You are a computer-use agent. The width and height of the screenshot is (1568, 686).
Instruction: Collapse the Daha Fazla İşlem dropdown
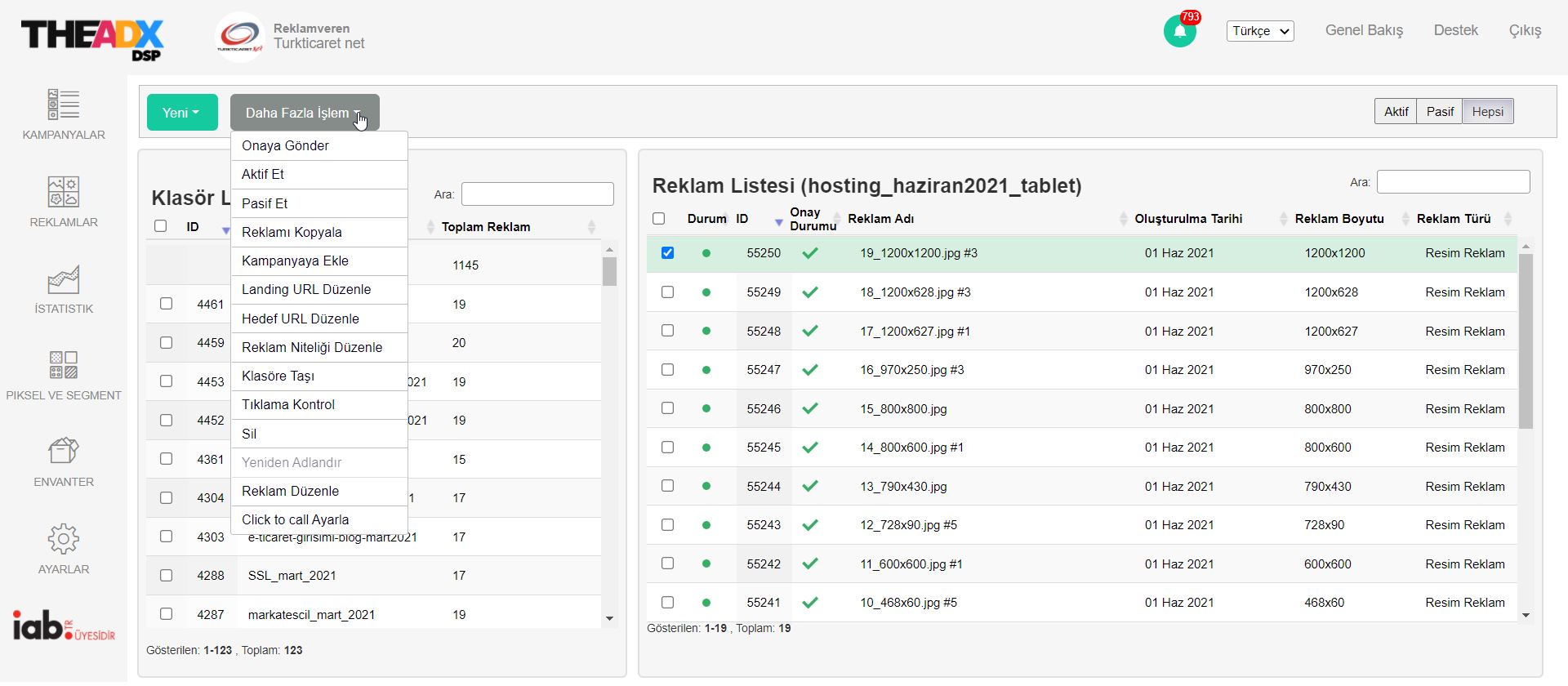pos(305,113)
